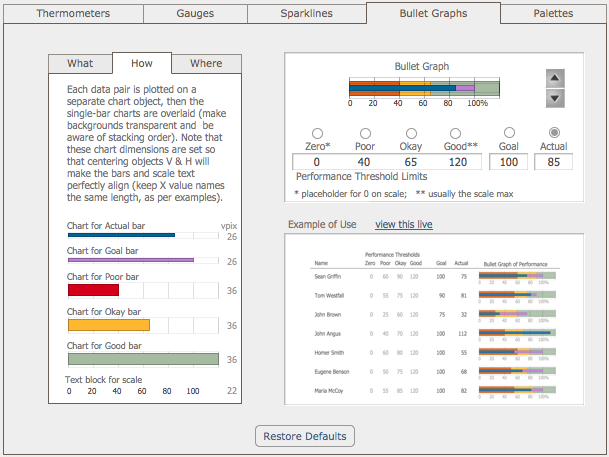Click the Performance Thresholds table header

[392, 255]
